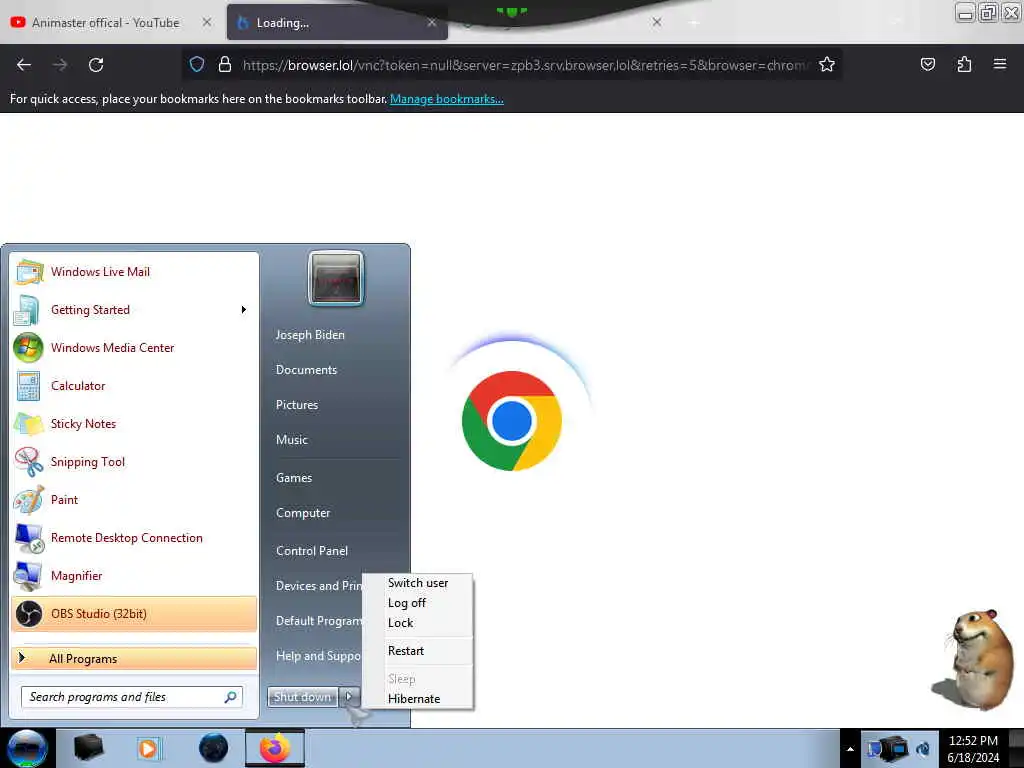Launch OBS Studio (32bit)
The height and width of the screenshot is (768, 1024).
click(x=134, y=614)
